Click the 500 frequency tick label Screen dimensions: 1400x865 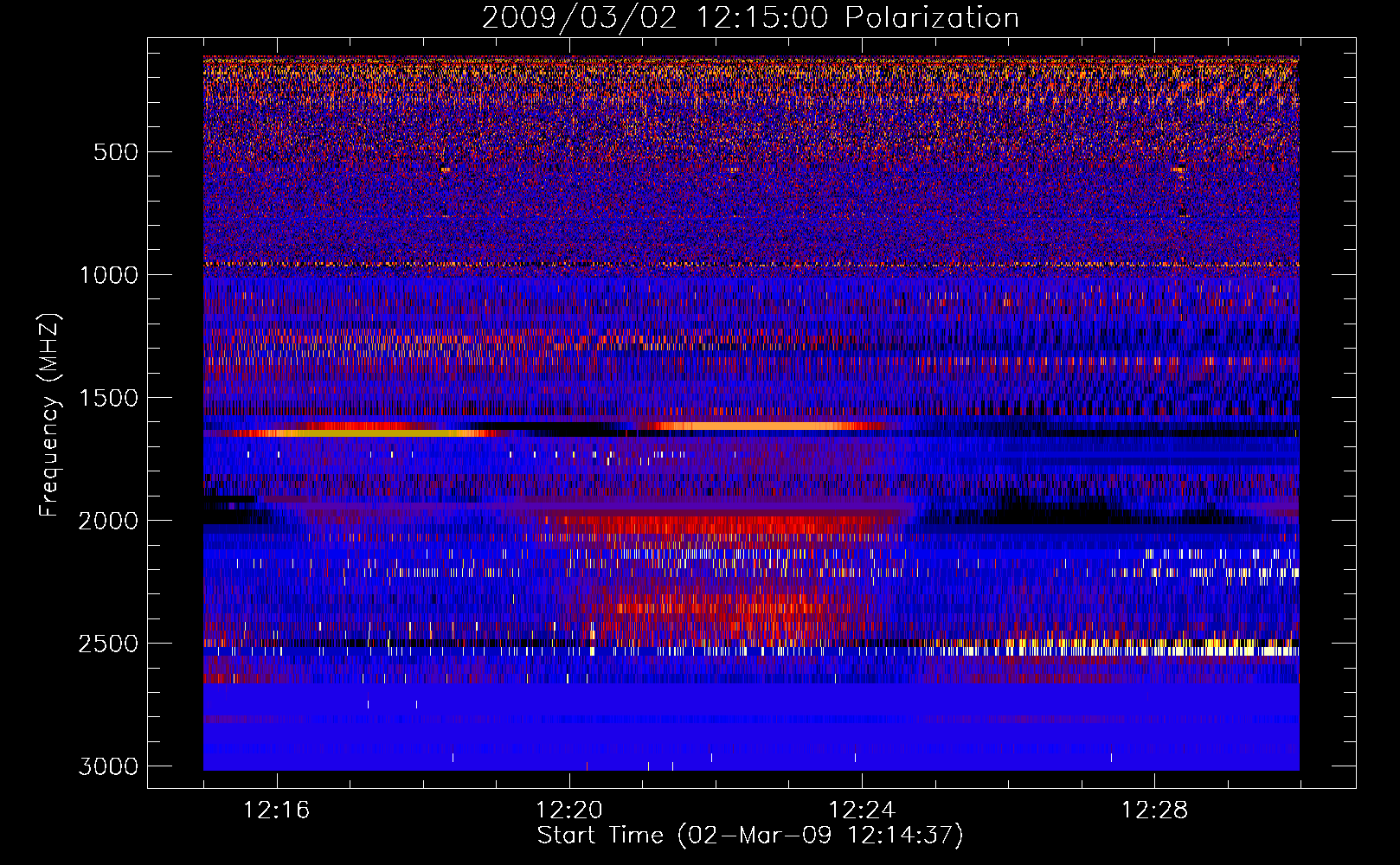(x=115, y=152)
